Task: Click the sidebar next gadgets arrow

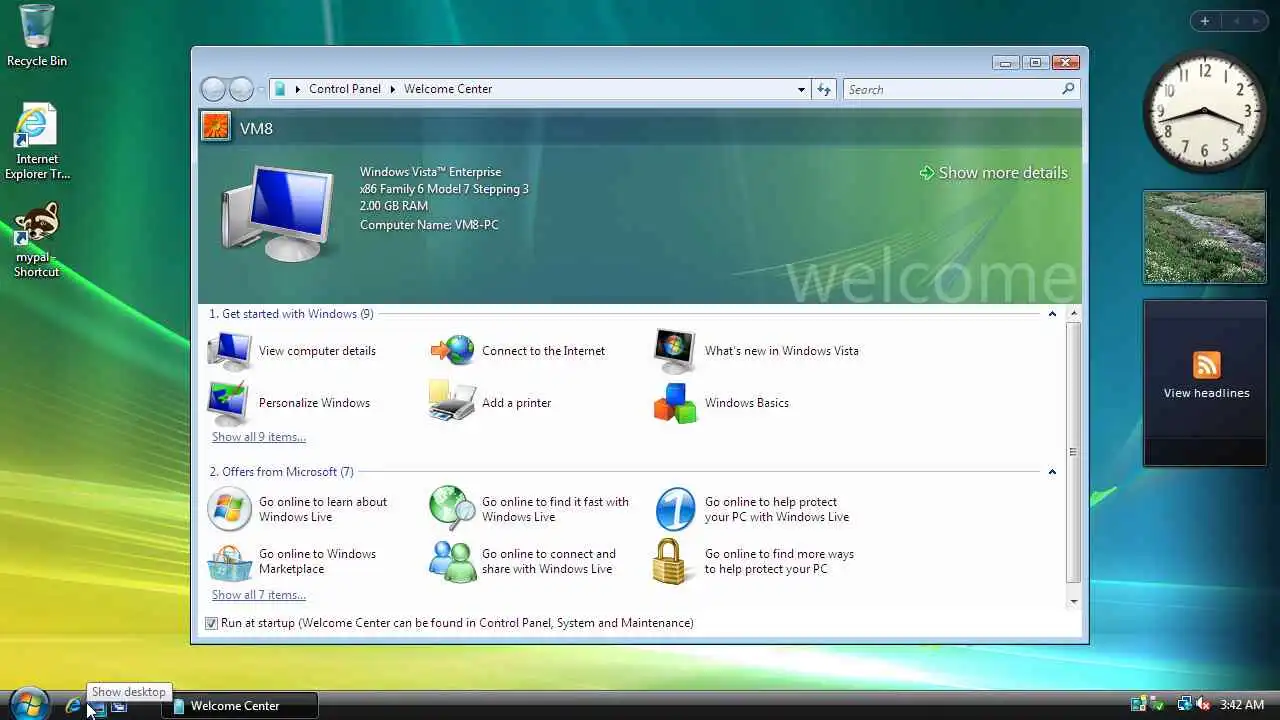Action: [x=1258, y=21]
